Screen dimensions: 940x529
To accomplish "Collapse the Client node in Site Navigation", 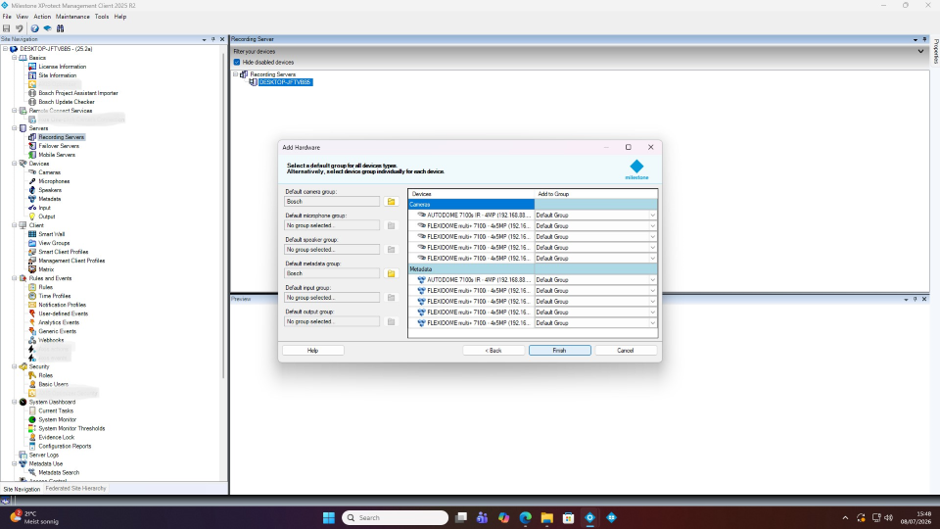I will click(x=14, y=225).
